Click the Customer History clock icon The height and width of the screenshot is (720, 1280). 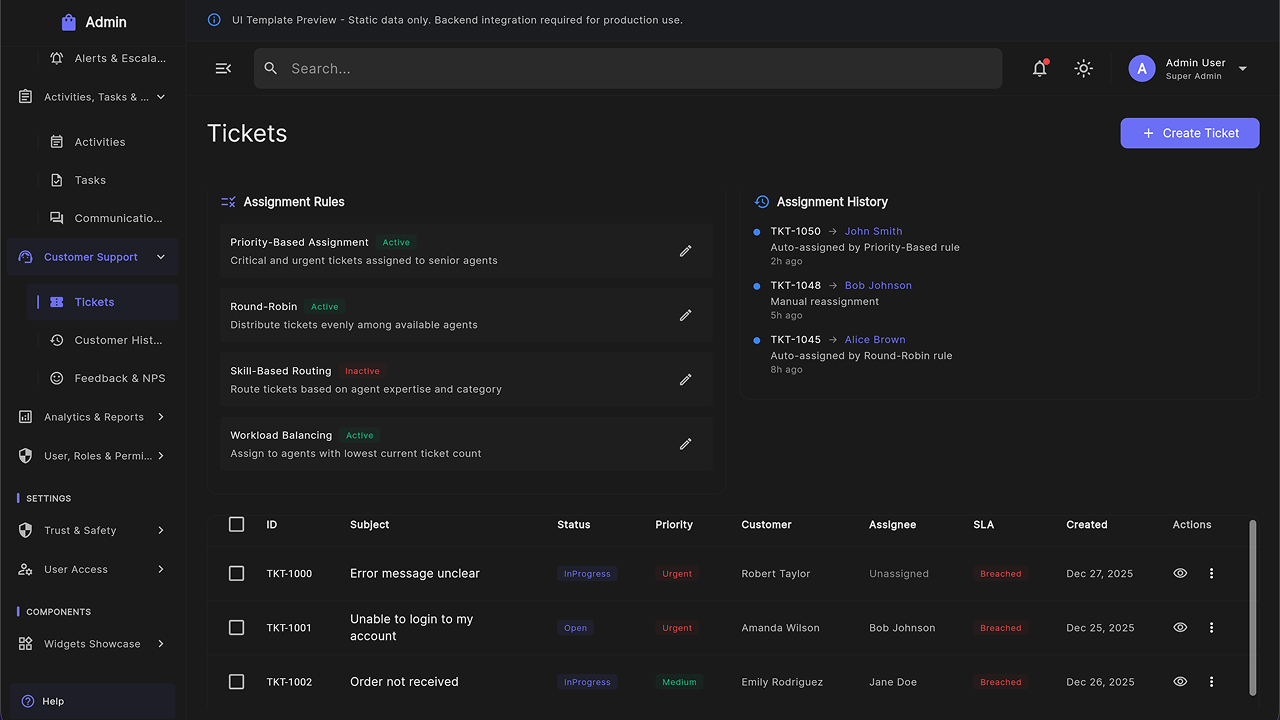[57, 340]
